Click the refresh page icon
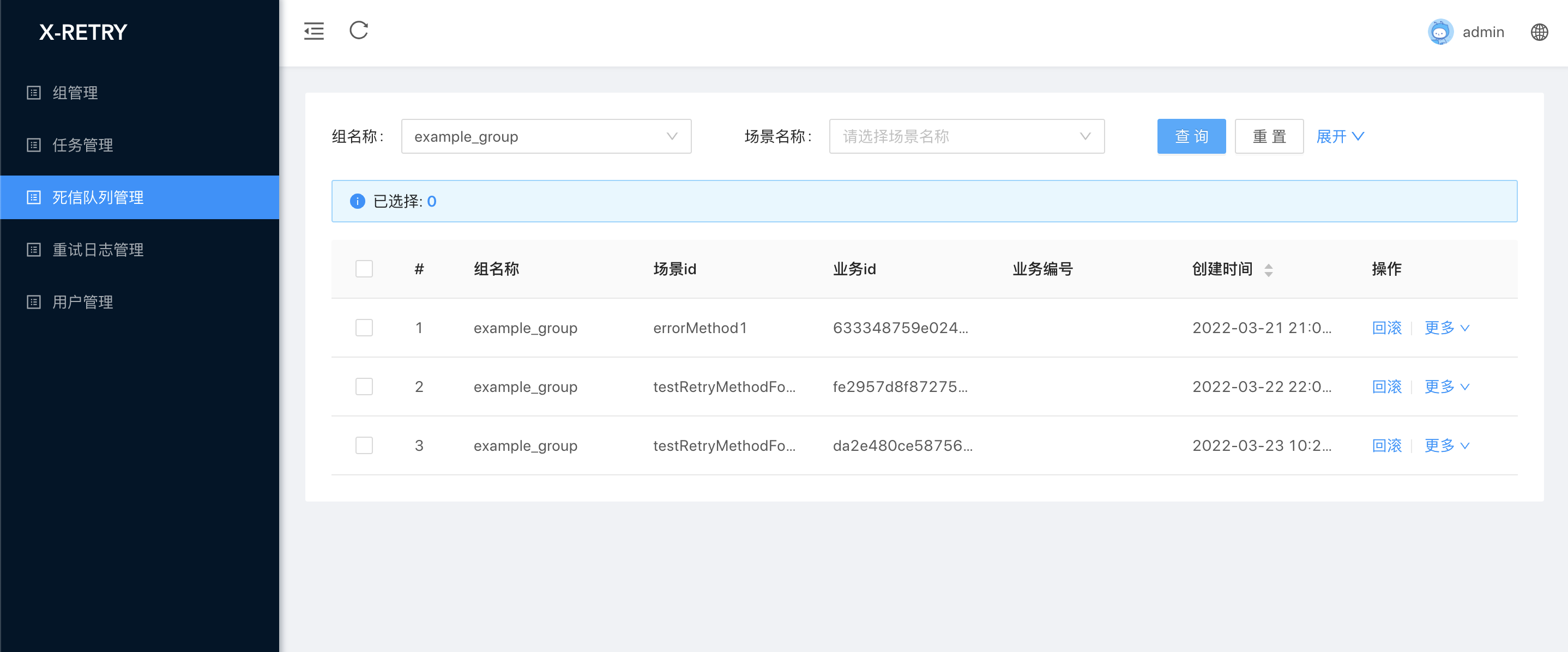 (x=359, y=31)
